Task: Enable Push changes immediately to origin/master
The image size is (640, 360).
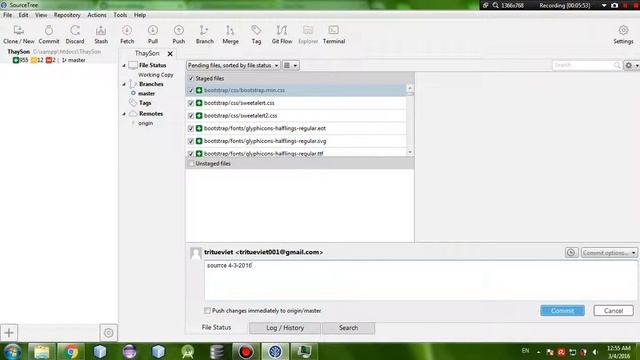Action: click(207, 311)
